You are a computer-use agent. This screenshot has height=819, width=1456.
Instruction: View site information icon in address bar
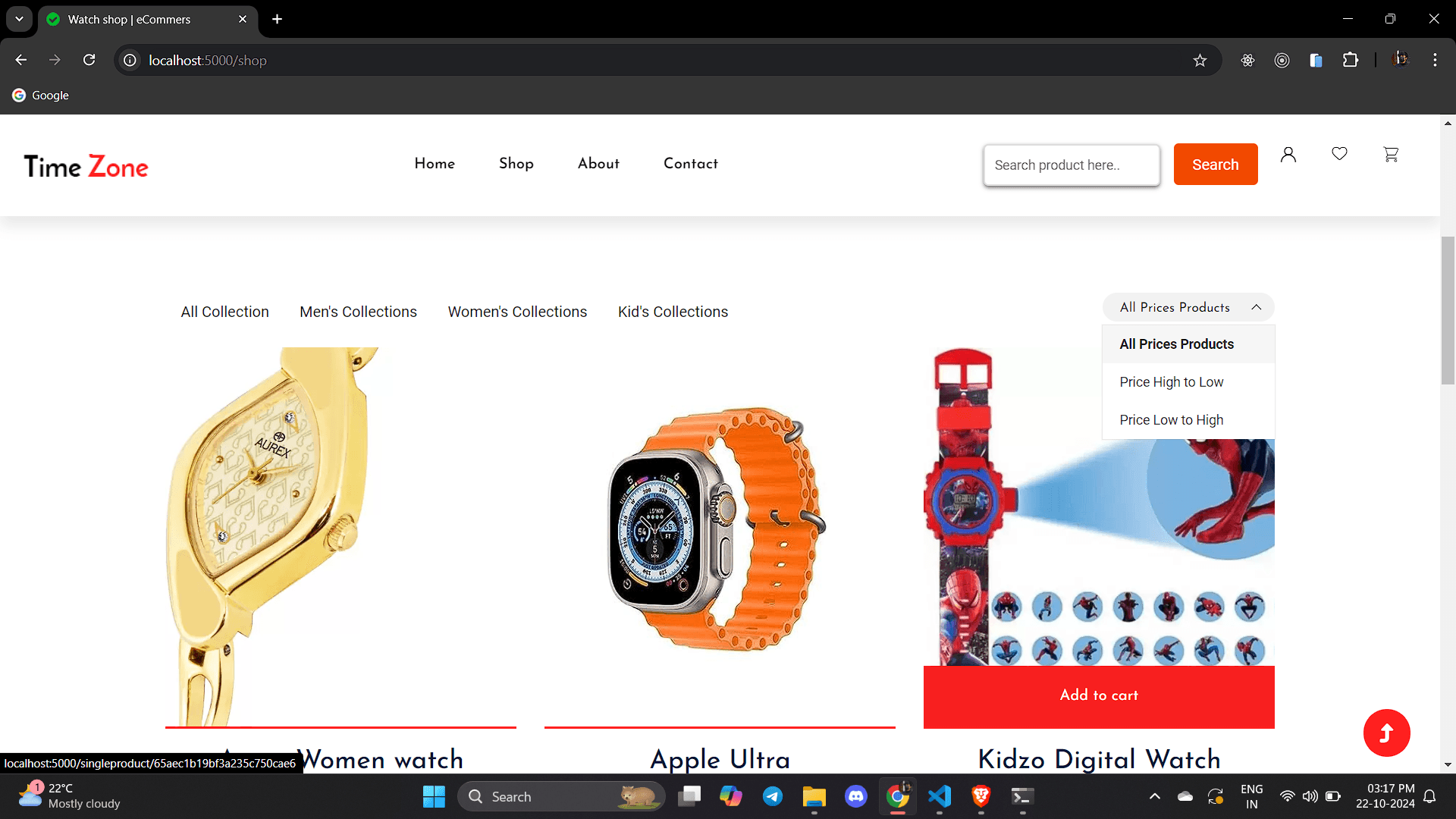click(130, 60)
